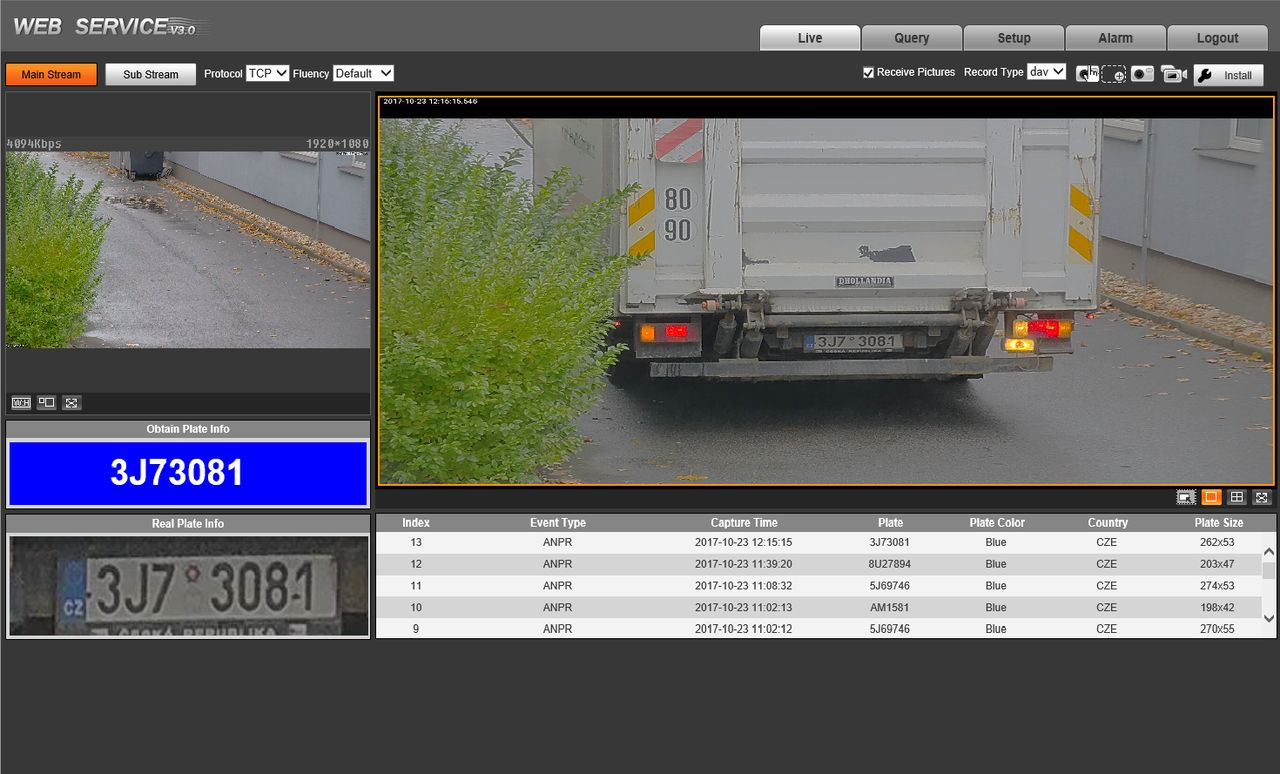Switch main video to four-pane grid layout
Viewport: 1280px width, 774px height.
pyautogui.click(x=1237, y=497)
